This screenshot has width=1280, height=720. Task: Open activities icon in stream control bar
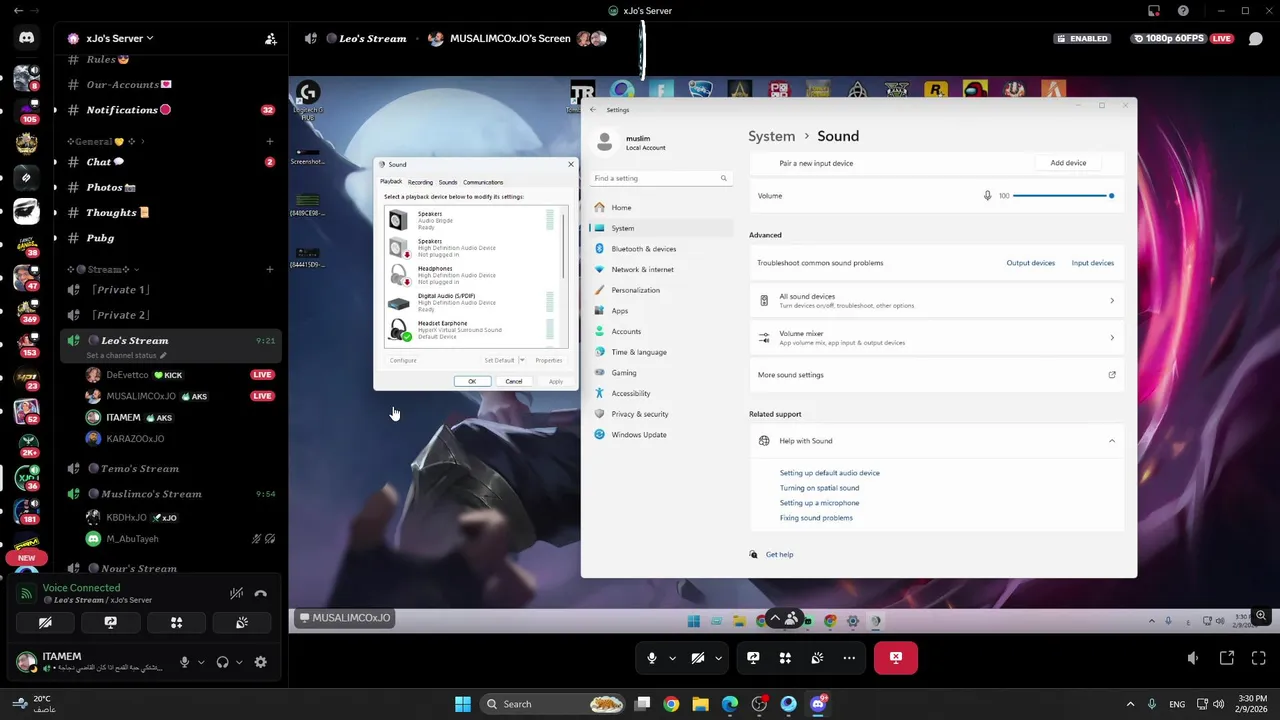pos(785,658)
